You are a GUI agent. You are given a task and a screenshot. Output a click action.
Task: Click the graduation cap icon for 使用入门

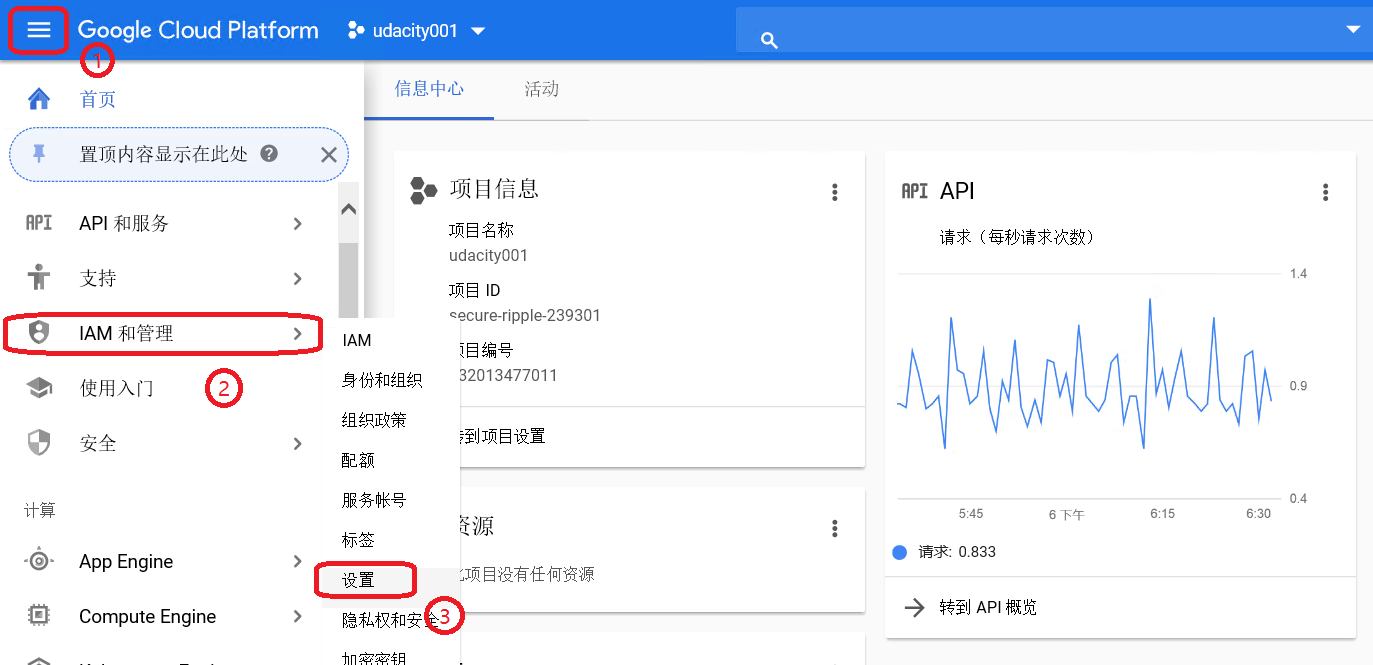[x=38, y=388]
